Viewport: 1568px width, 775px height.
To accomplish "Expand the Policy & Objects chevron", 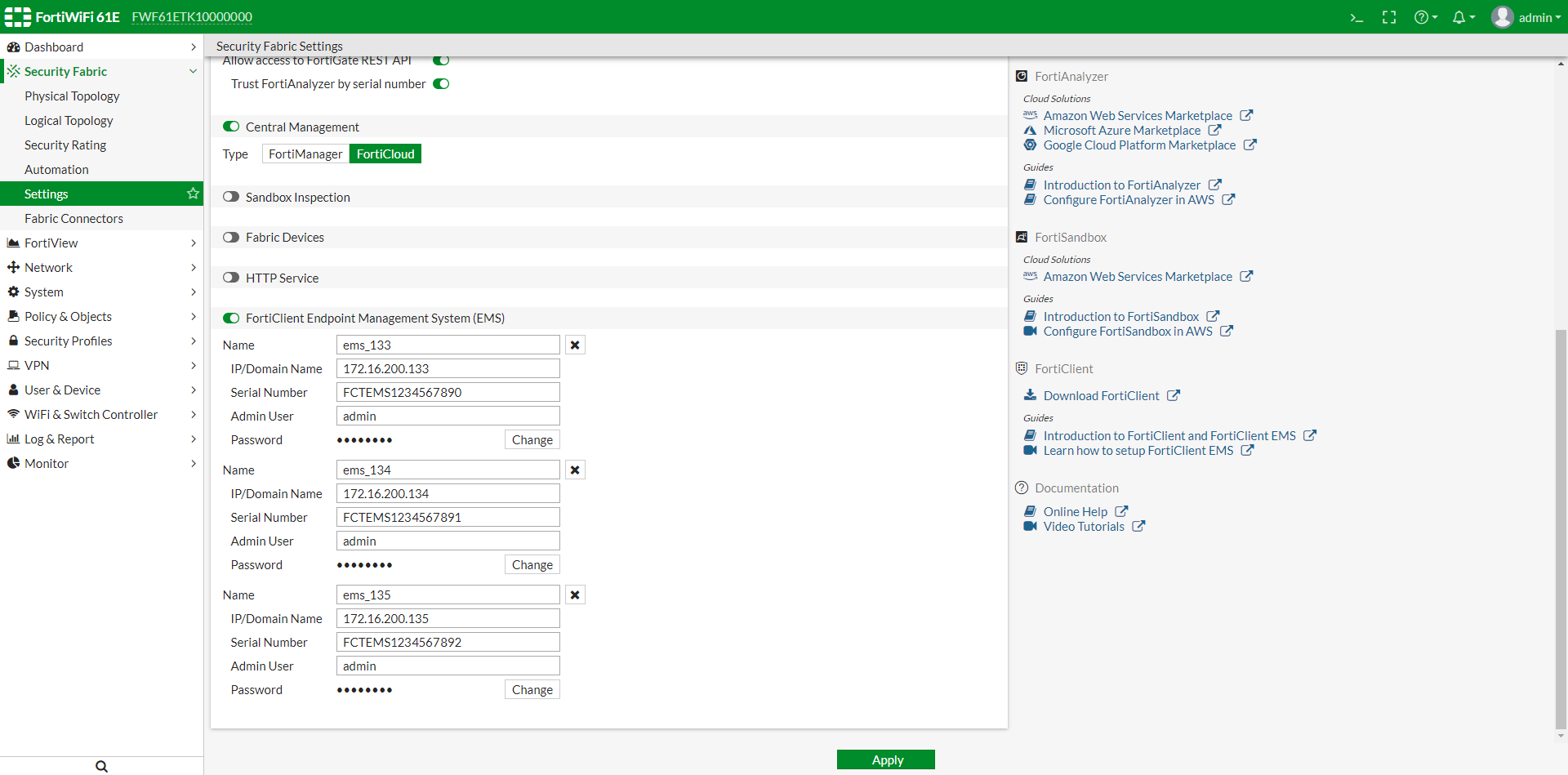I will tap(194, 316).
